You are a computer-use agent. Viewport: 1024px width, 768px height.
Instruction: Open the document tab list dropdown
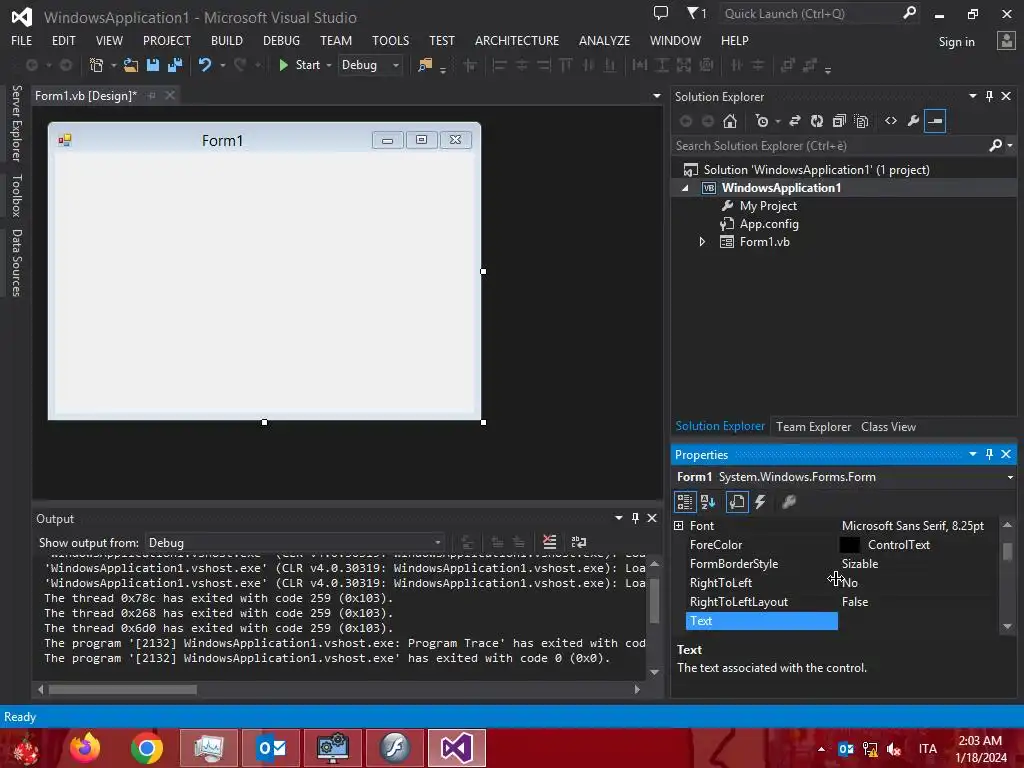[656, 96]
